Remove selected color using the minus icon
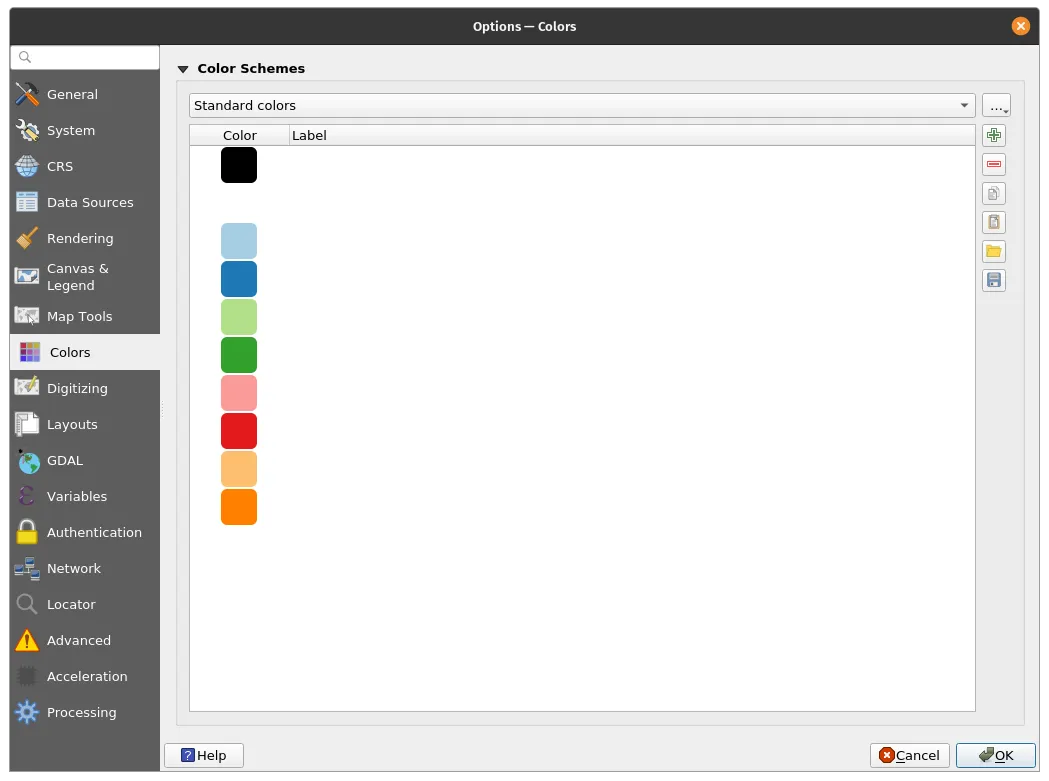Viewport: 1049px width, 781px height. tap(993, 164)
